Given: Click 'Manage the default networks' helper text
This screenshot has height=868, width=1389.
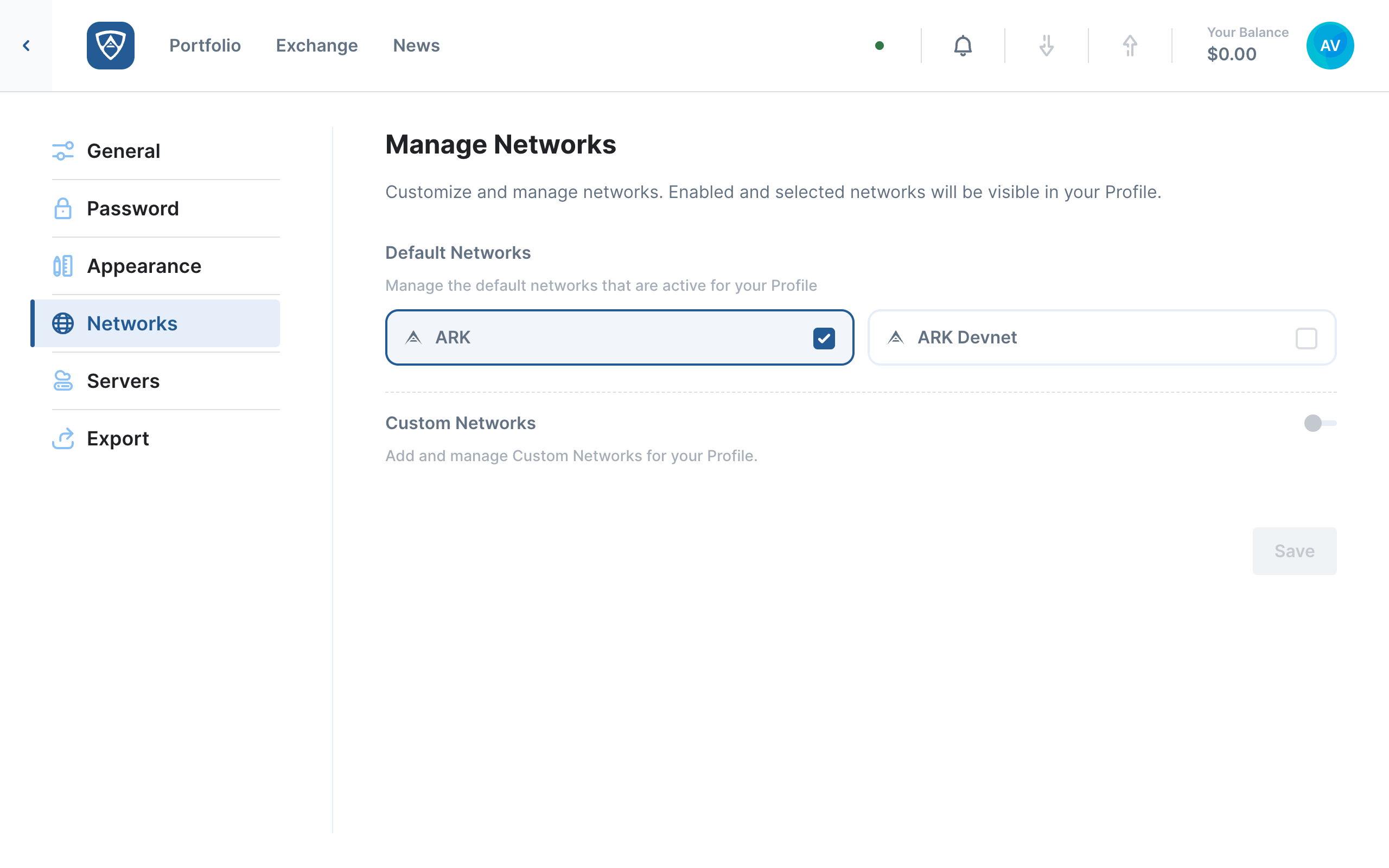Looking at the screenshot, I should tap(601, 285).
